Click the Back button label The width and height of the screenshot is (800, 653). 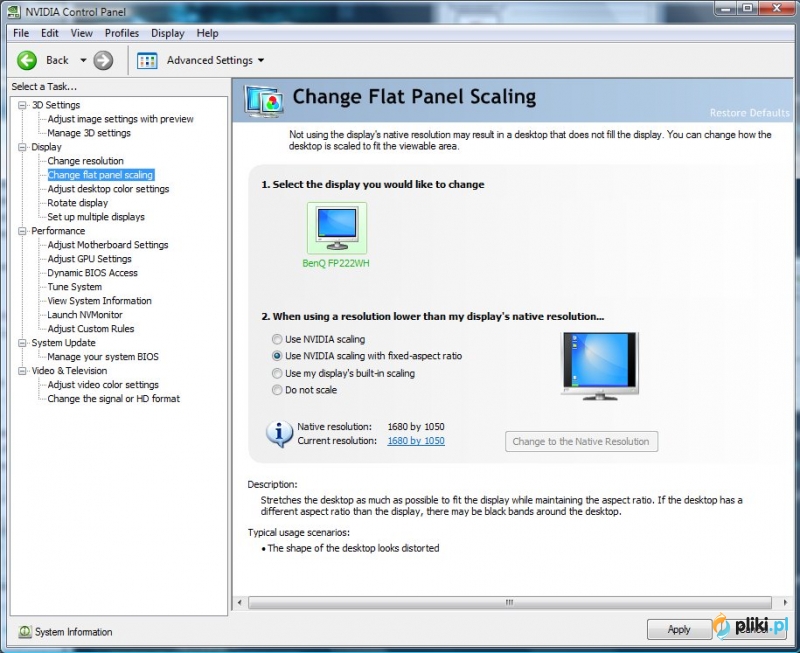pos(57,60)
